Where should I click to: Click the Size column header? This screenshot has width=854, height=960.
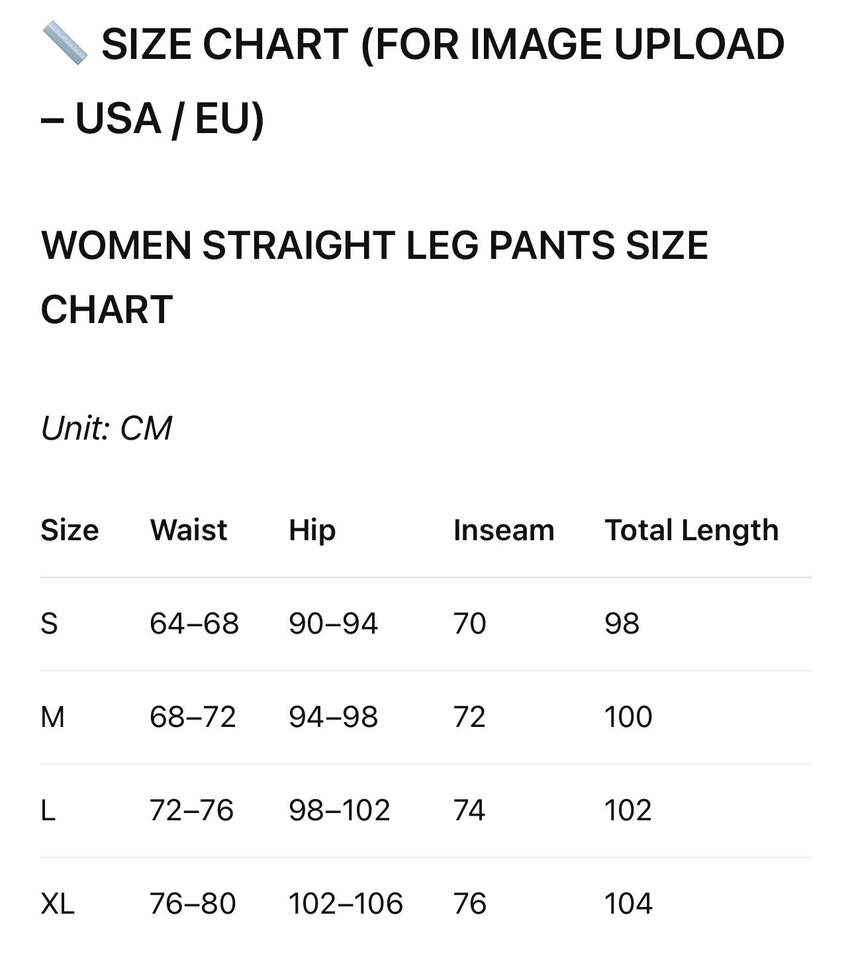pyautogui.click(x=69, y=530)
